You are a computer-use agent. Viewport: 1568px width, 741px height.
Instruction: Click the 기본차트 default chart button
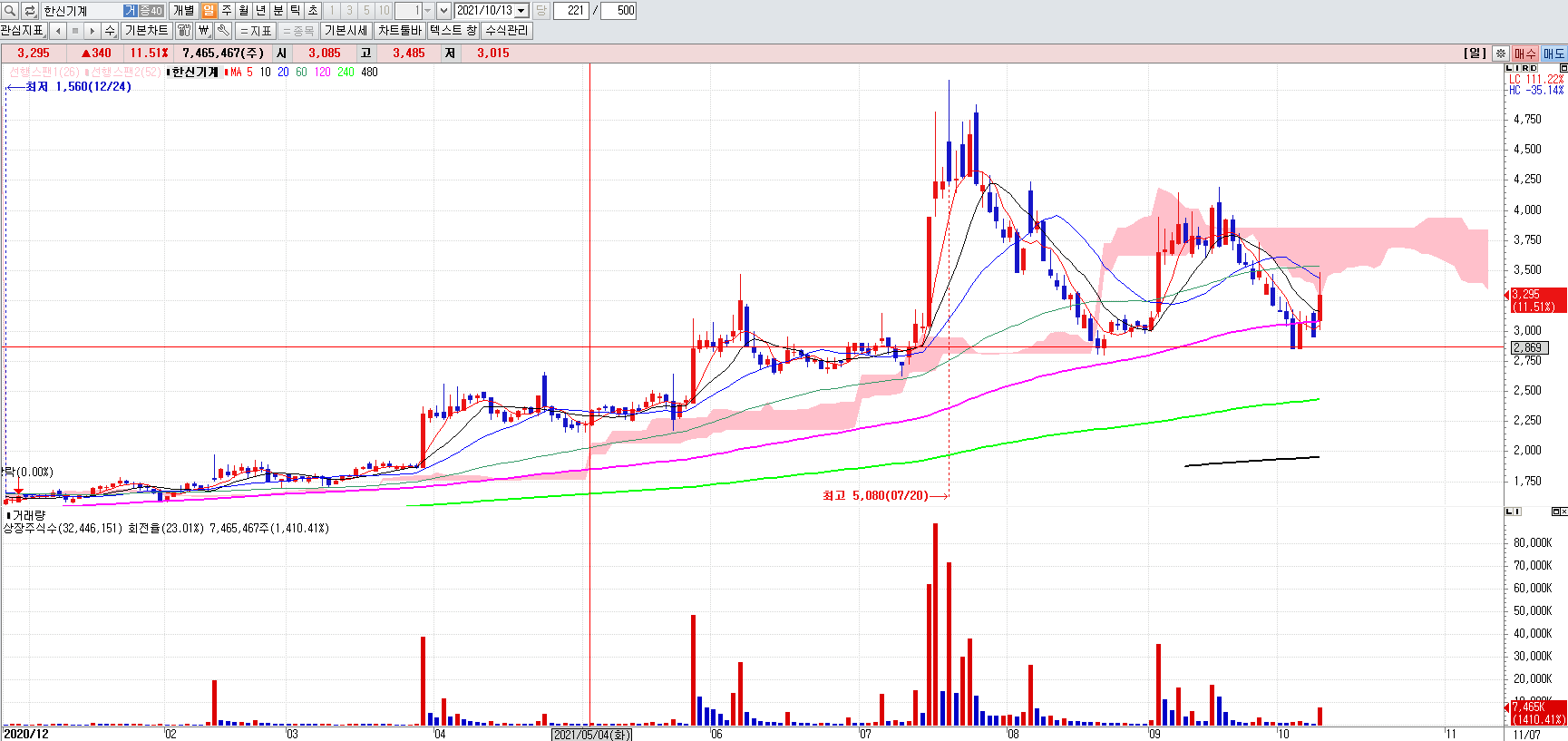(147, 30)
